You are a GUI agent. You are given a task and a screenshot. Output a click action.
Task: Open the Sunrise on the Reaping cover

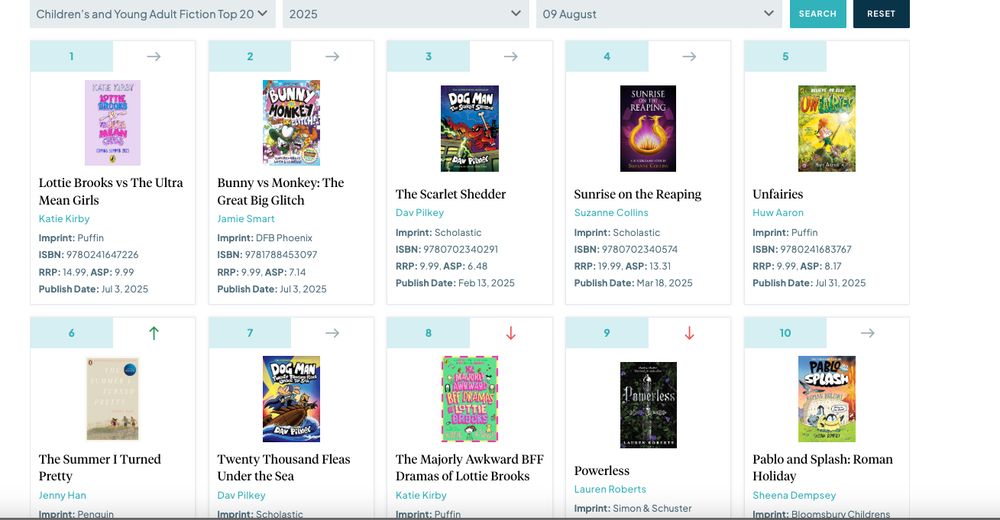[x=648, y=128]
